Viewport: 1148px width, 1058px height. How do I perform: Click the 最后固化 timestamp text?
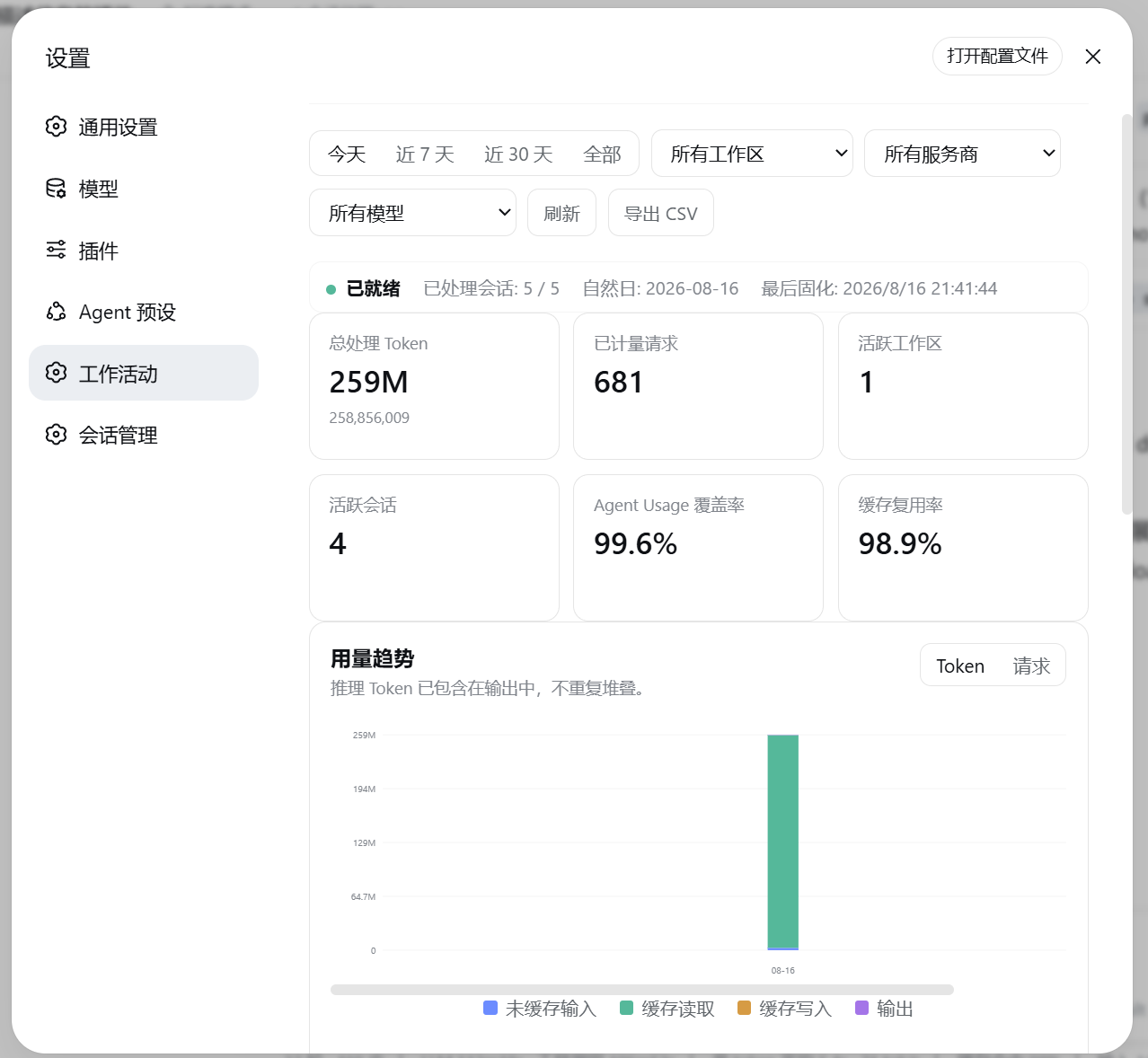pyautogui.click(x=879, y=288)
